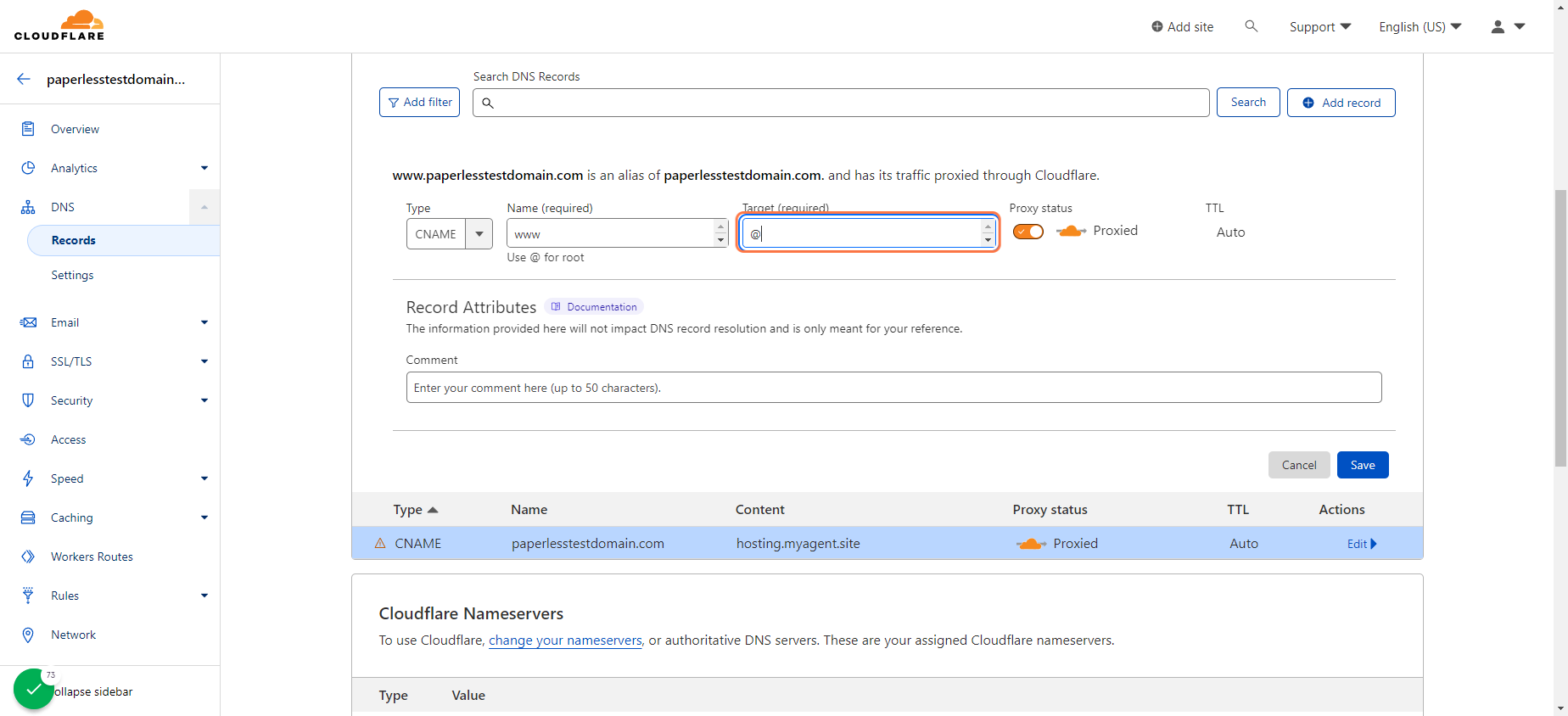Open the change your nameservers link

[565, 640]
